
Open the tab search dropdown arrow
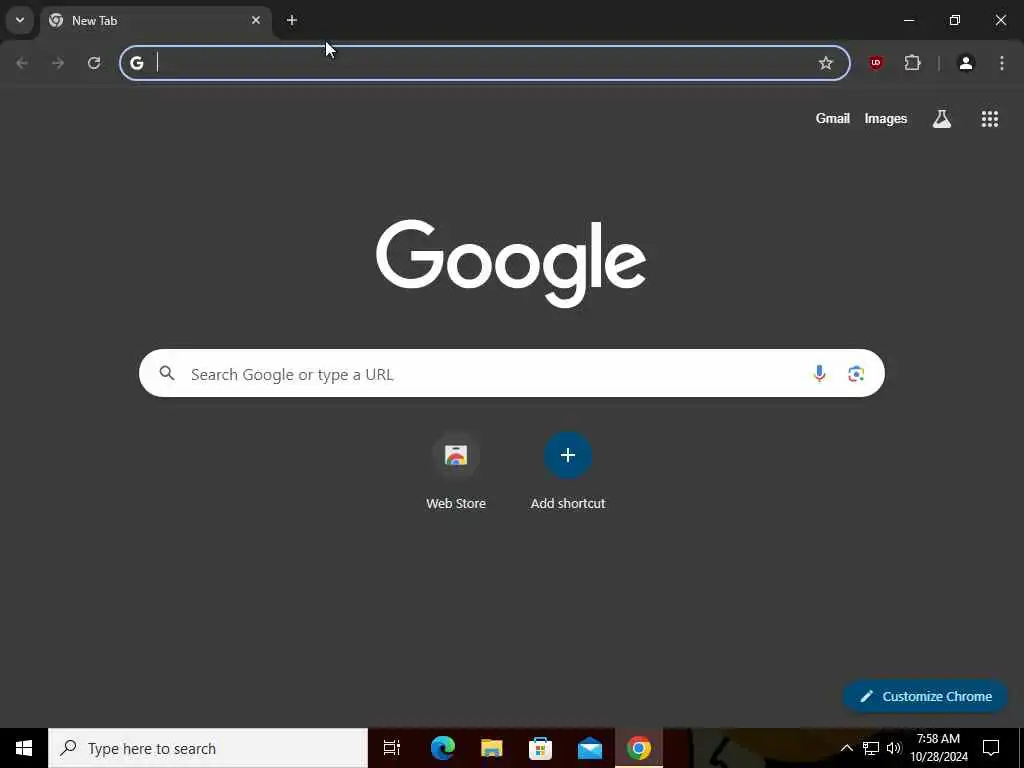[20, 20]
